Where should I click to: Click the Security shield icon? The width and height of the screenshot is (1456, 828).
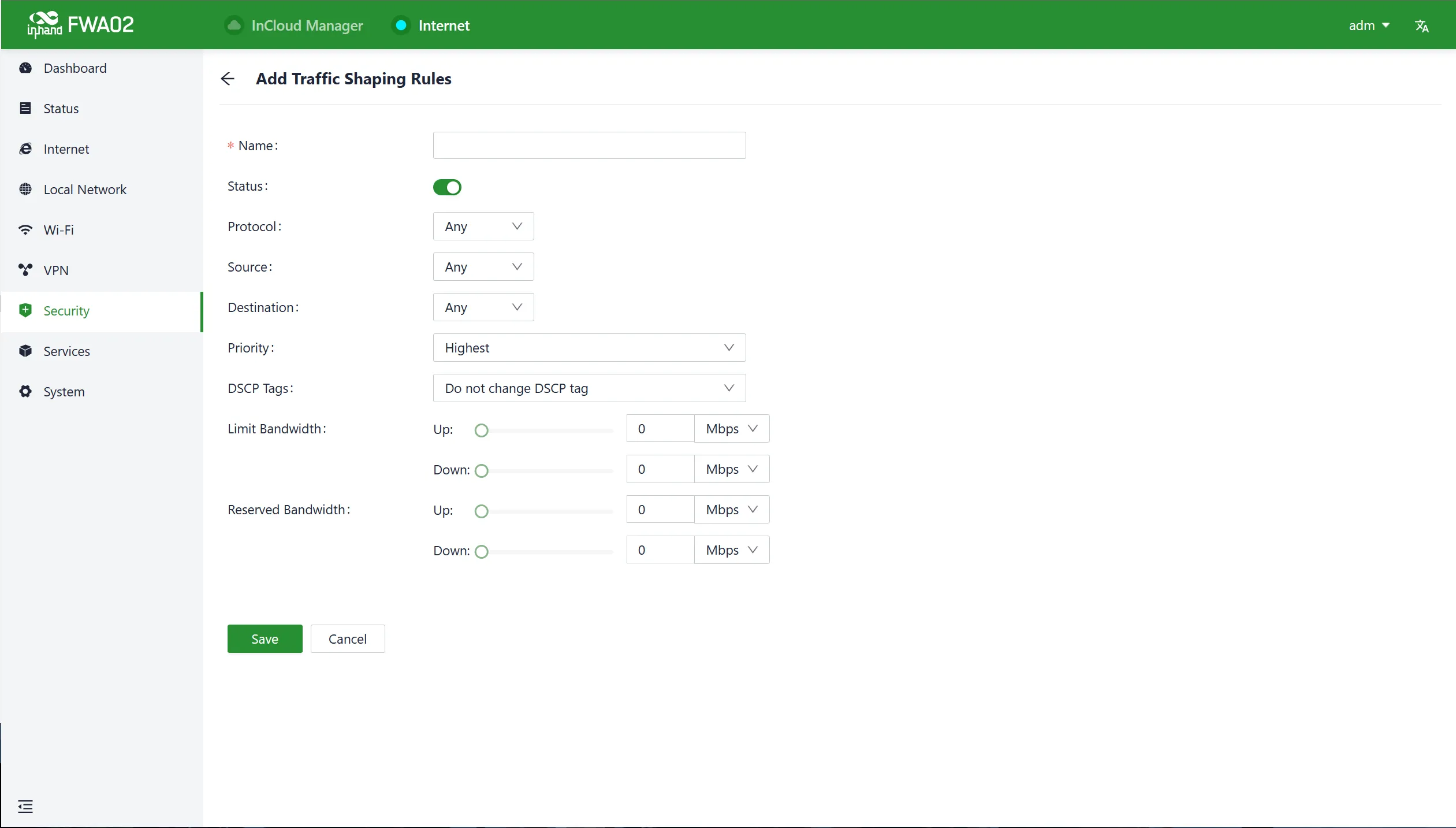pos(25,311)
